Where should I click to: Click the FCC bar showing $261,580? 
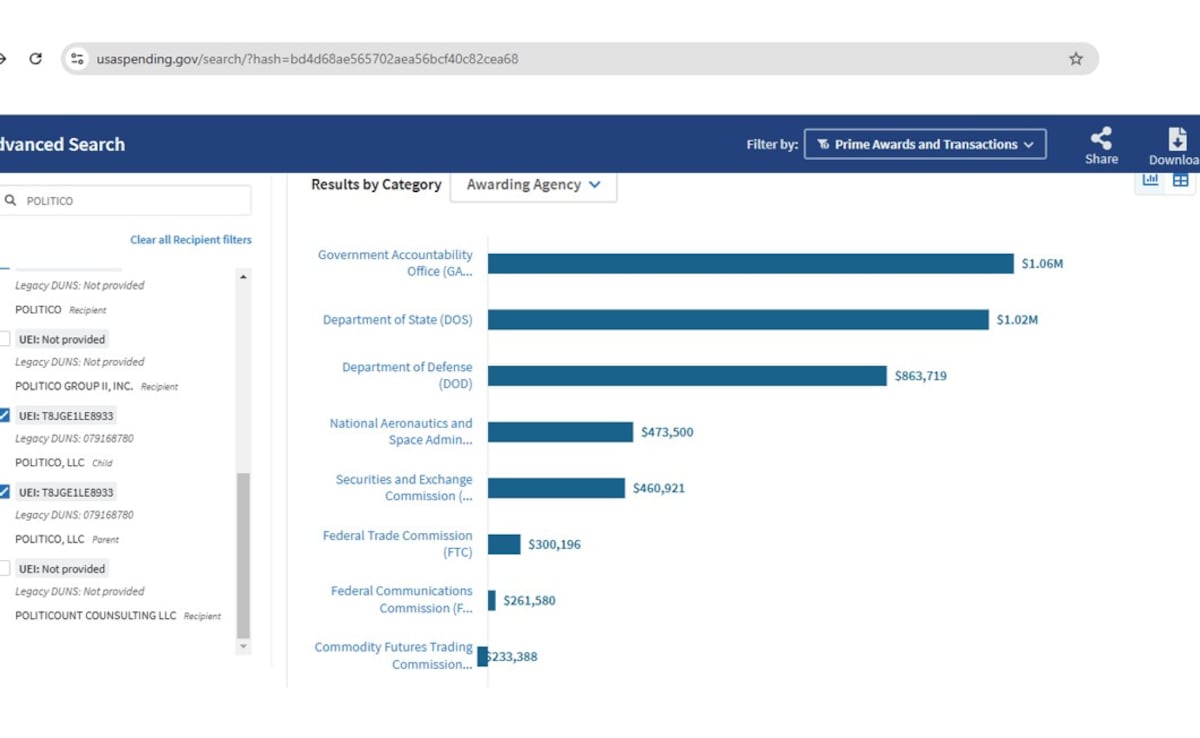[492, 600]
